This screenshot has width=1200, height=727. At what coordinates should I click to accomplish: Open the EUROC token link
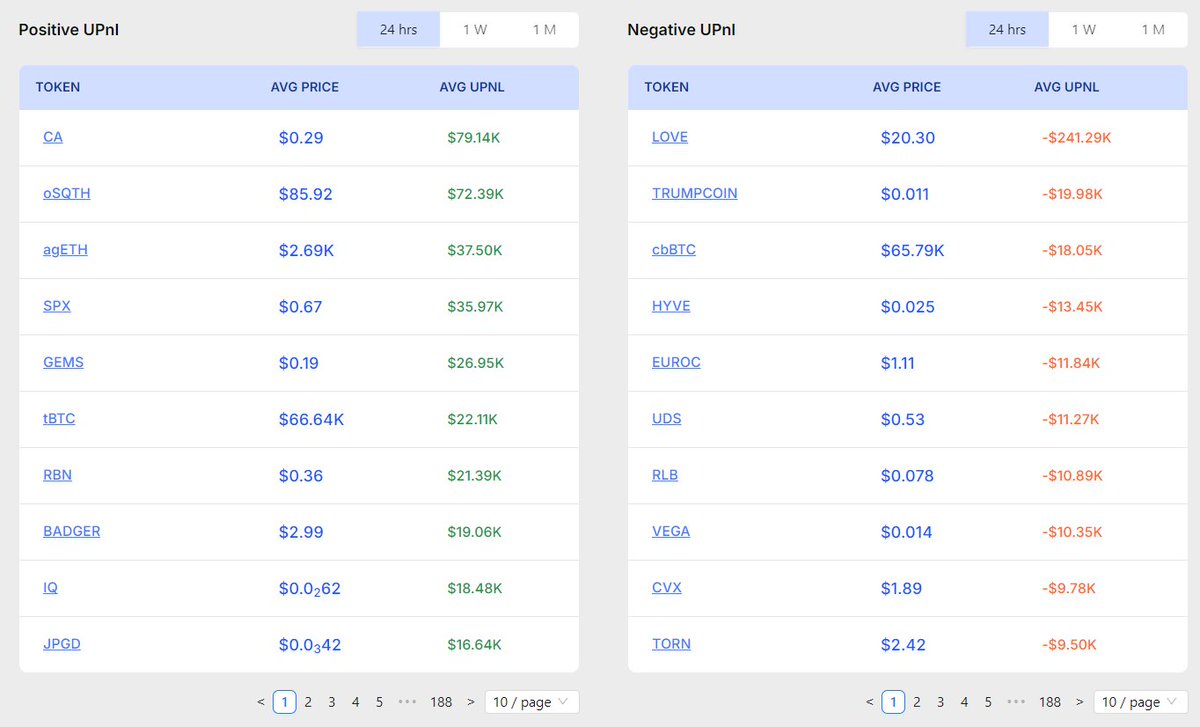676,362
